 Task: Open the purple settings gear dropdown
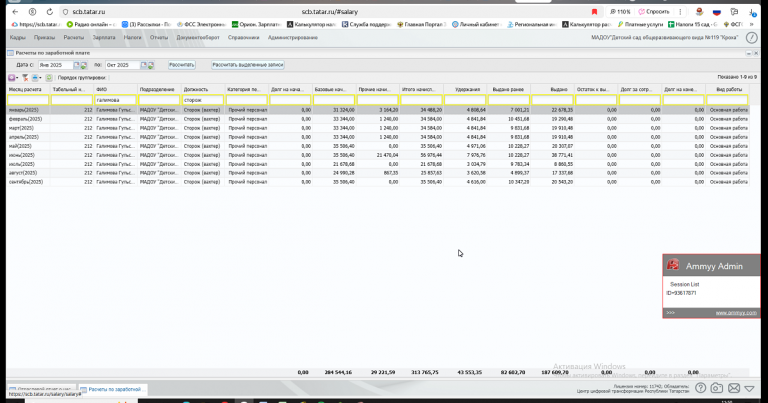(13, 78)
